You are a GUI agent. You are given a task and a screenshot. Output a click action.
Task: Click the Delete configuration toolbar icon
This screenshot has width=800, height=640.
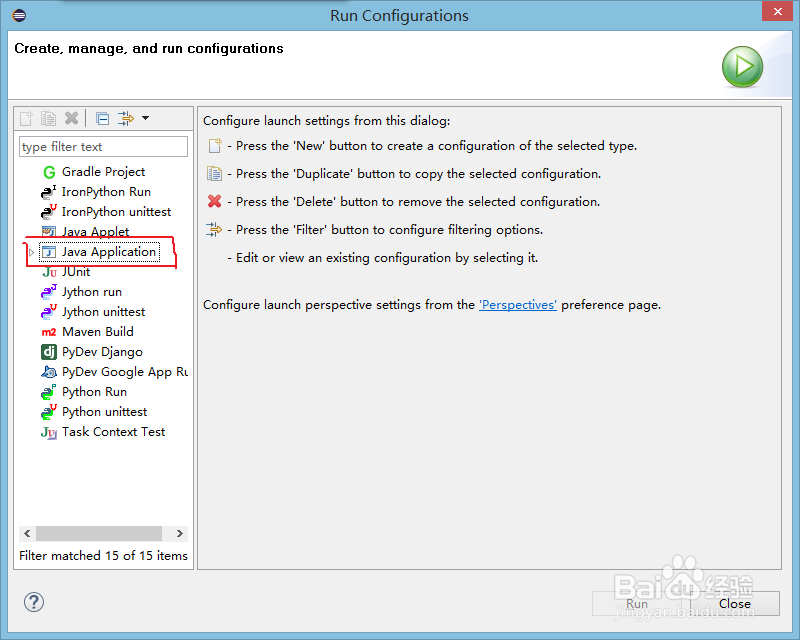click(x=71, y=118)
